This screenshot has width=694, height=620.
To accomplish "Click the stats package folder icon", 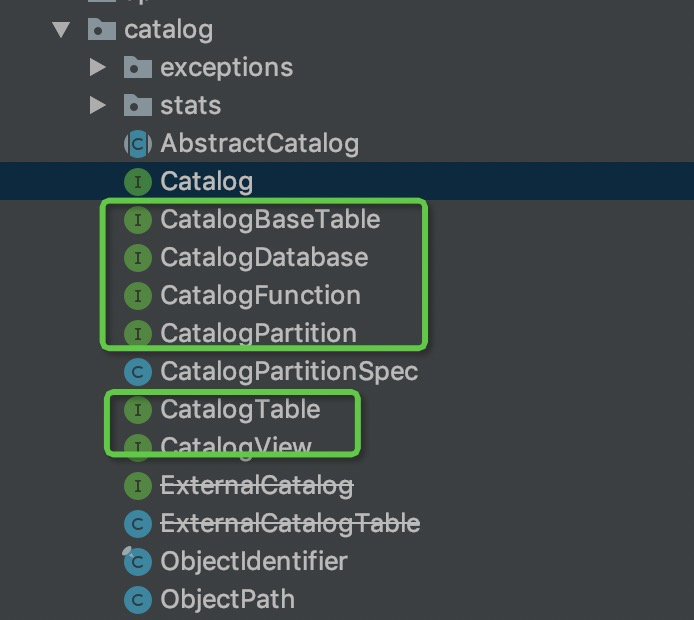I will pos(137,105).
